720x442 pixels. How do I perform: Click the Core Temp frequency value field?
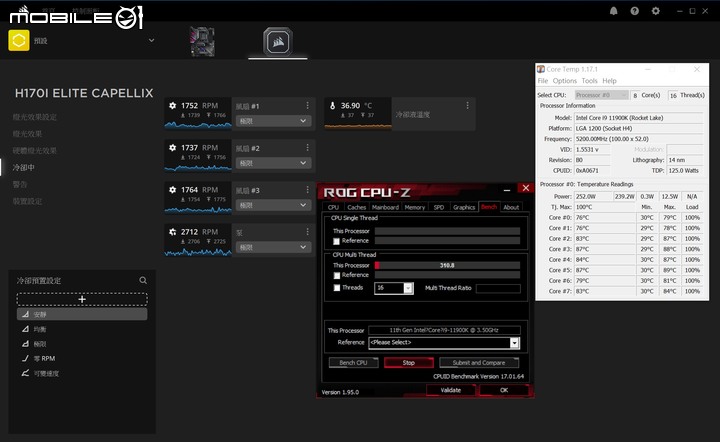pos(638,139)
